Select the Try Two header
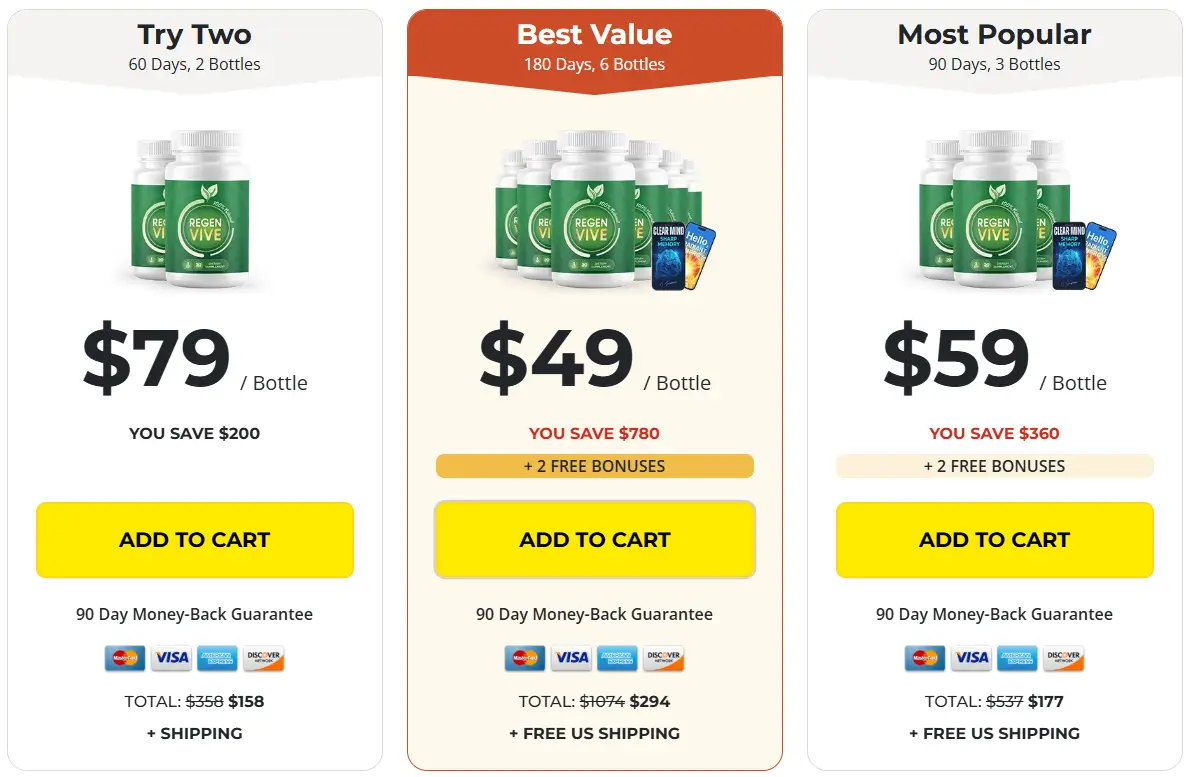Viewport: 1186px width, 777px height. pos(195,46)
